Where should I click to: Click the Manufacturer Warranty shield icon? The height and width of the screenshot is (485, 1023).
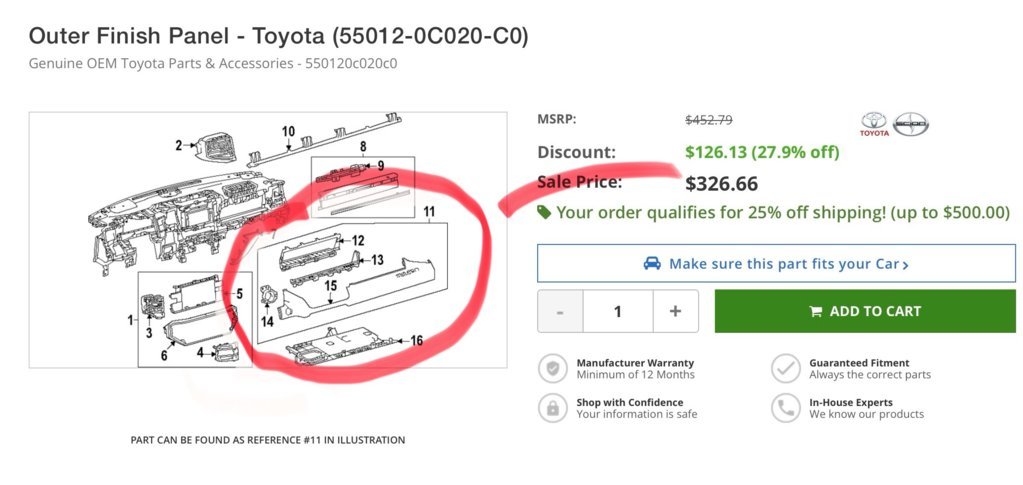coord(553,369)
